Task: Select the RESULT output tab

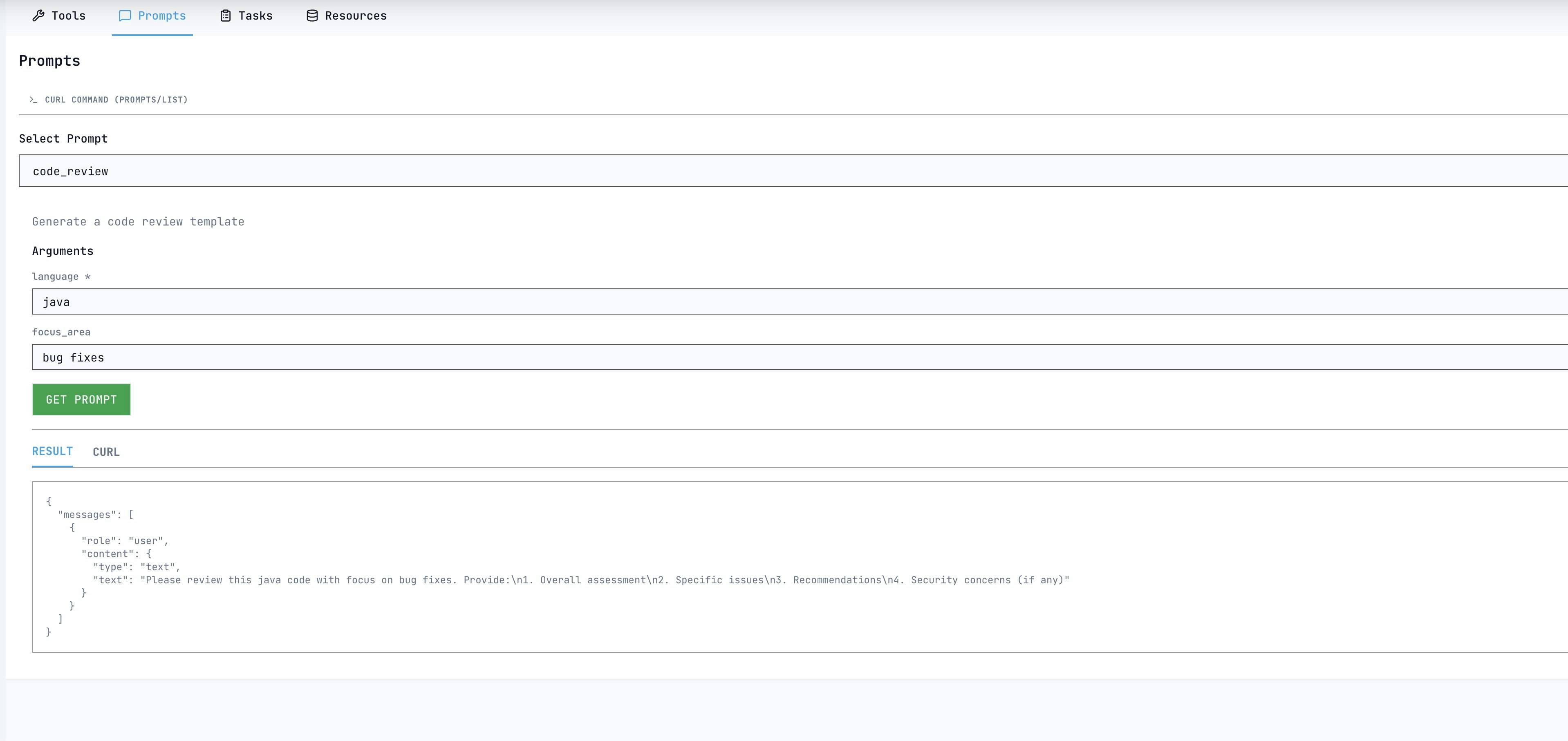Action: click(x=52, y=451)
